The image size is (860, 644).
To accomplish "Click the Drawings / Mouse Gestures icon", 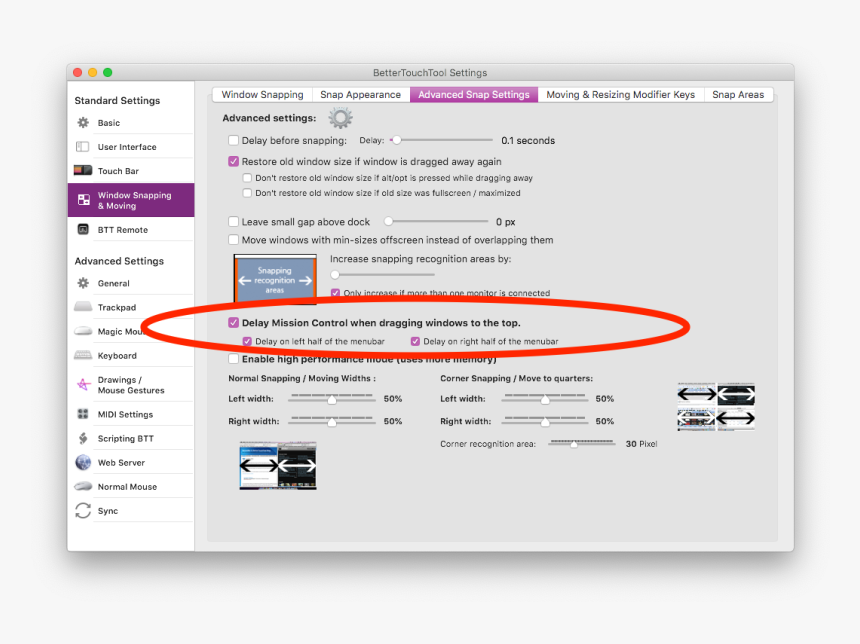I will pyautogui.click(x=83, y=385).
